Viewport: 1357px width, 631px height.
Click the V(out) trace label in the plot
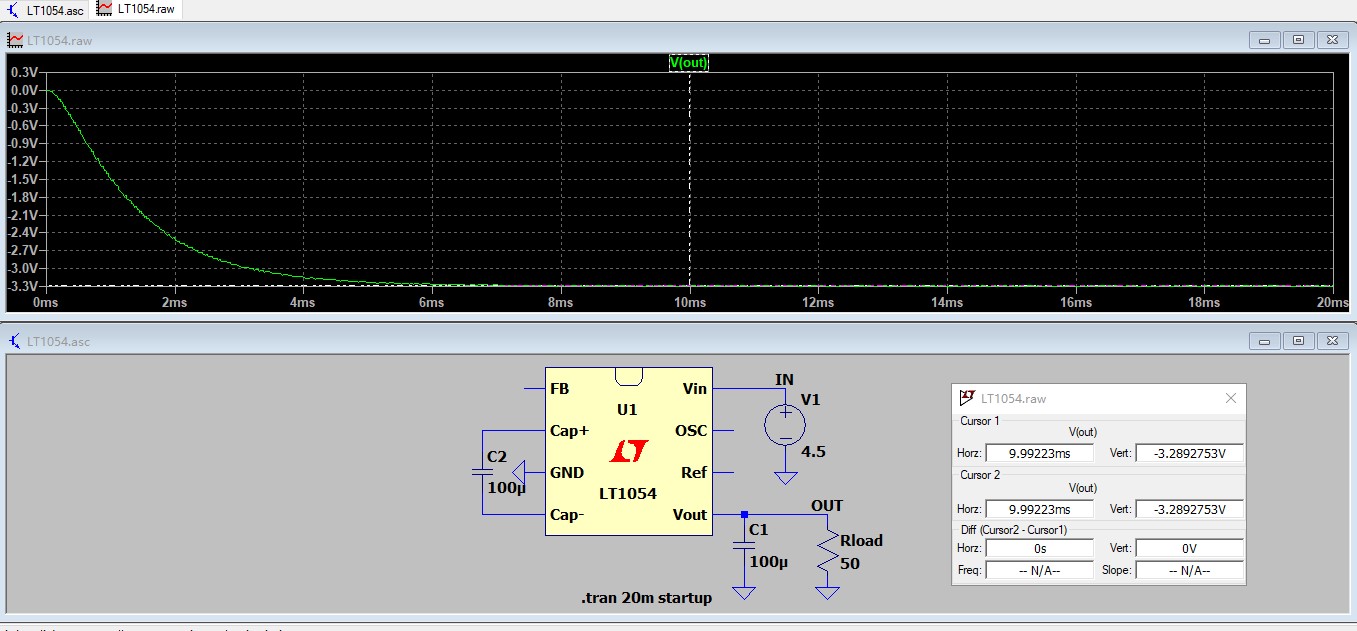coord(688,63)
